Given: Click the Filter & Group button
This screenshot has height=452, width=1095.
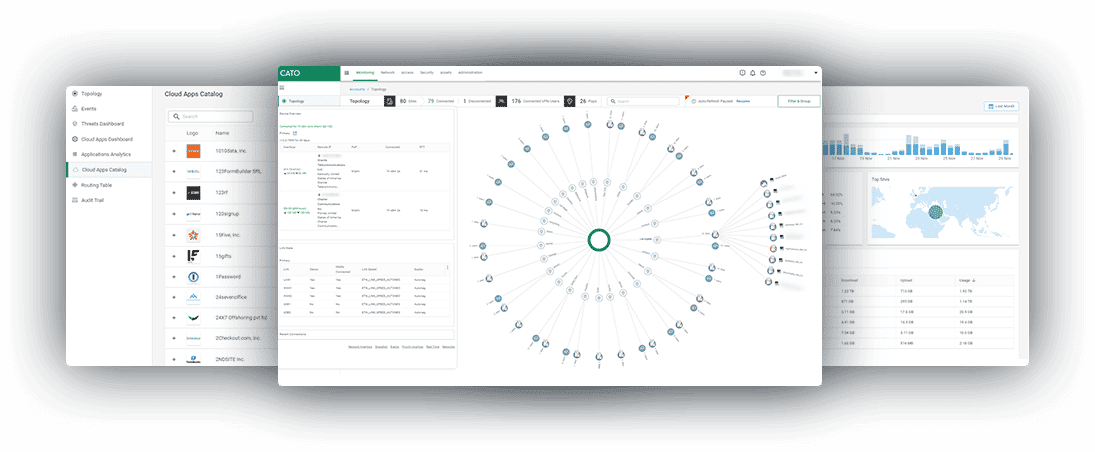Looking at the screenshot, I should 798,101.
